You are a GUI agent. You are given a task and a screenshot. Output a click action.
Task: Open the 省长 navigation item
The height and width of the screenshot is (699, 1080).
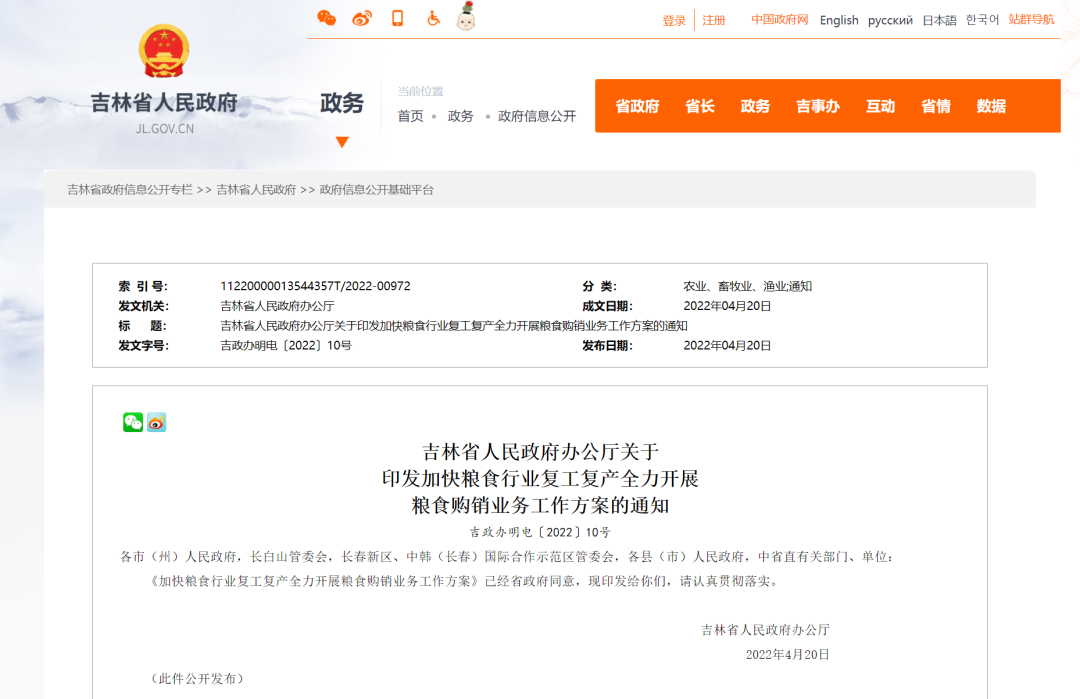700,106
